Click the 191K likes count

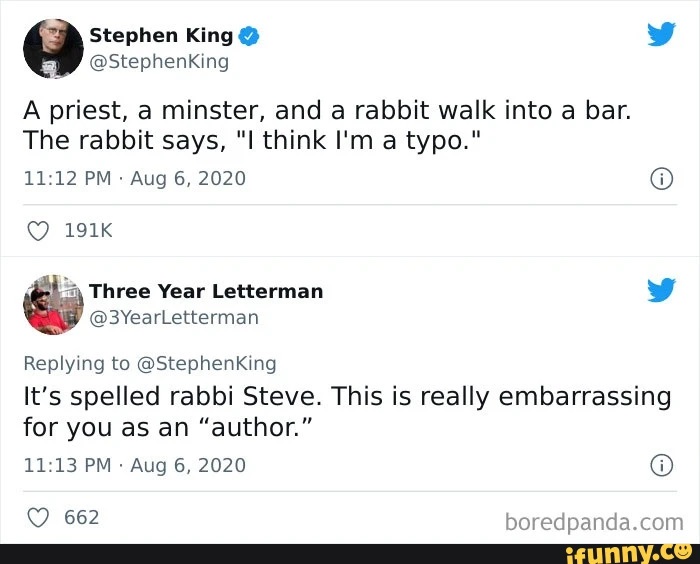tap(88, 230)
